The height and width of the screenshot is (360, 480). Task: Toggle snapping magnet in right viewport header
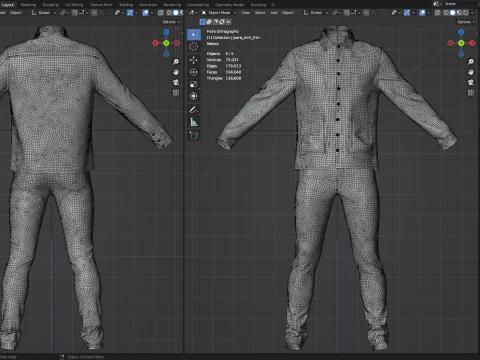(347, 13)
